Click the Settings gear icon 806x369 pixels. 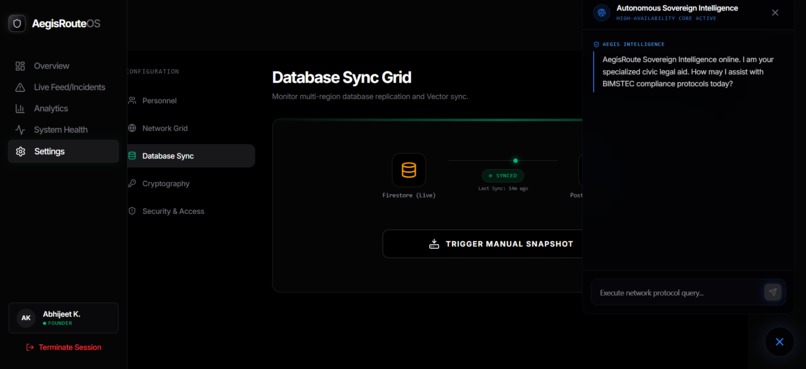pyautogui.click(x=20, y=152)
